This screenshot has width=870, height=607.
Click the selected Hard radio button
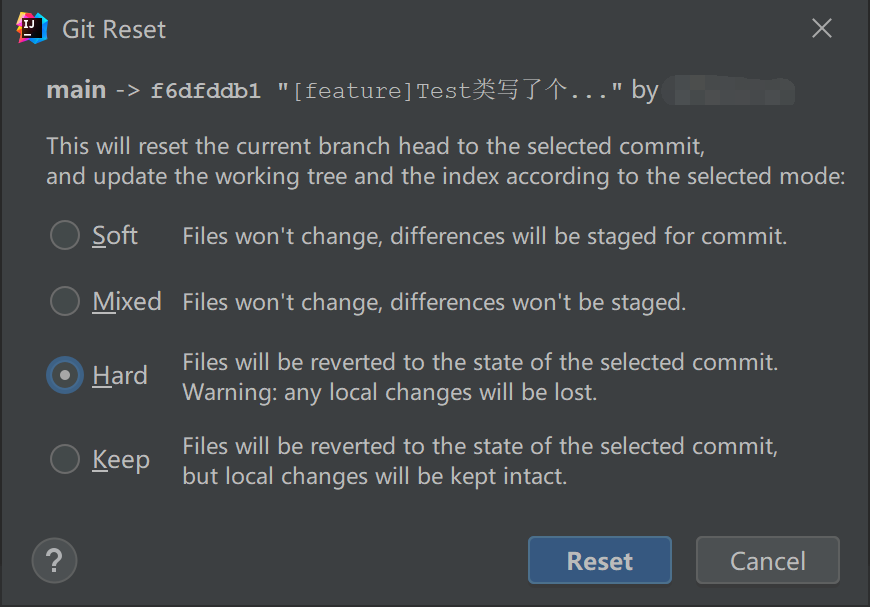click(65, 376)
